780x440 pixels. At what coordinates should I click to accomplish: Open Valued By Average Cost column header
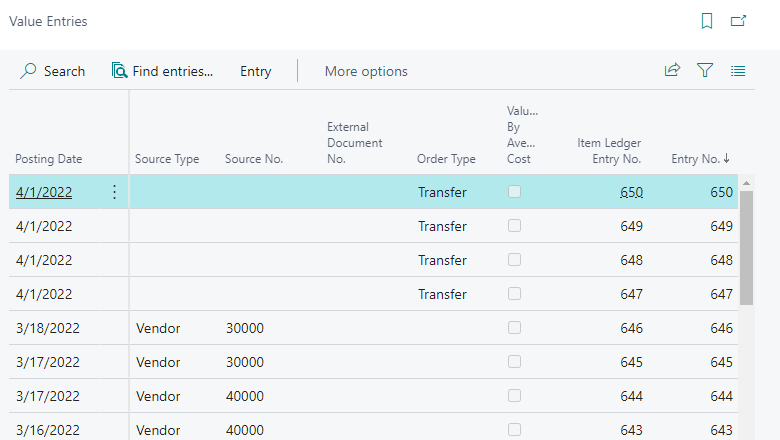tap(522, 135)
